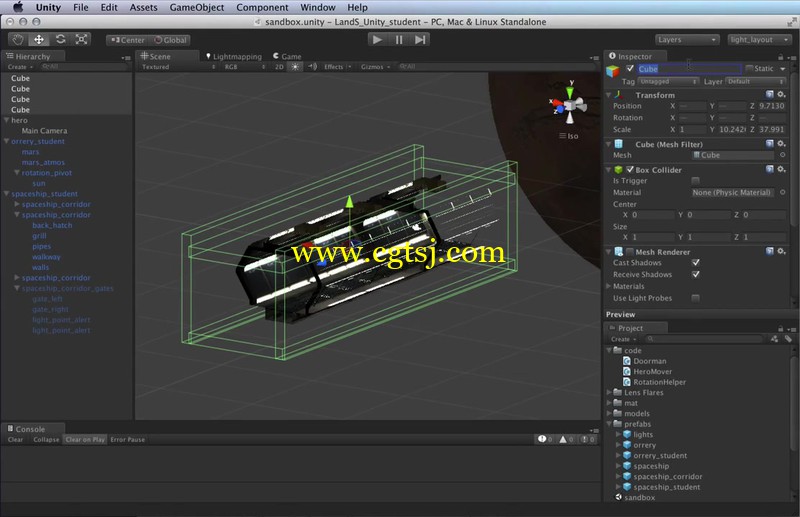Select the Scene tab
Screen dimensions: 800x517
(156, 56)
